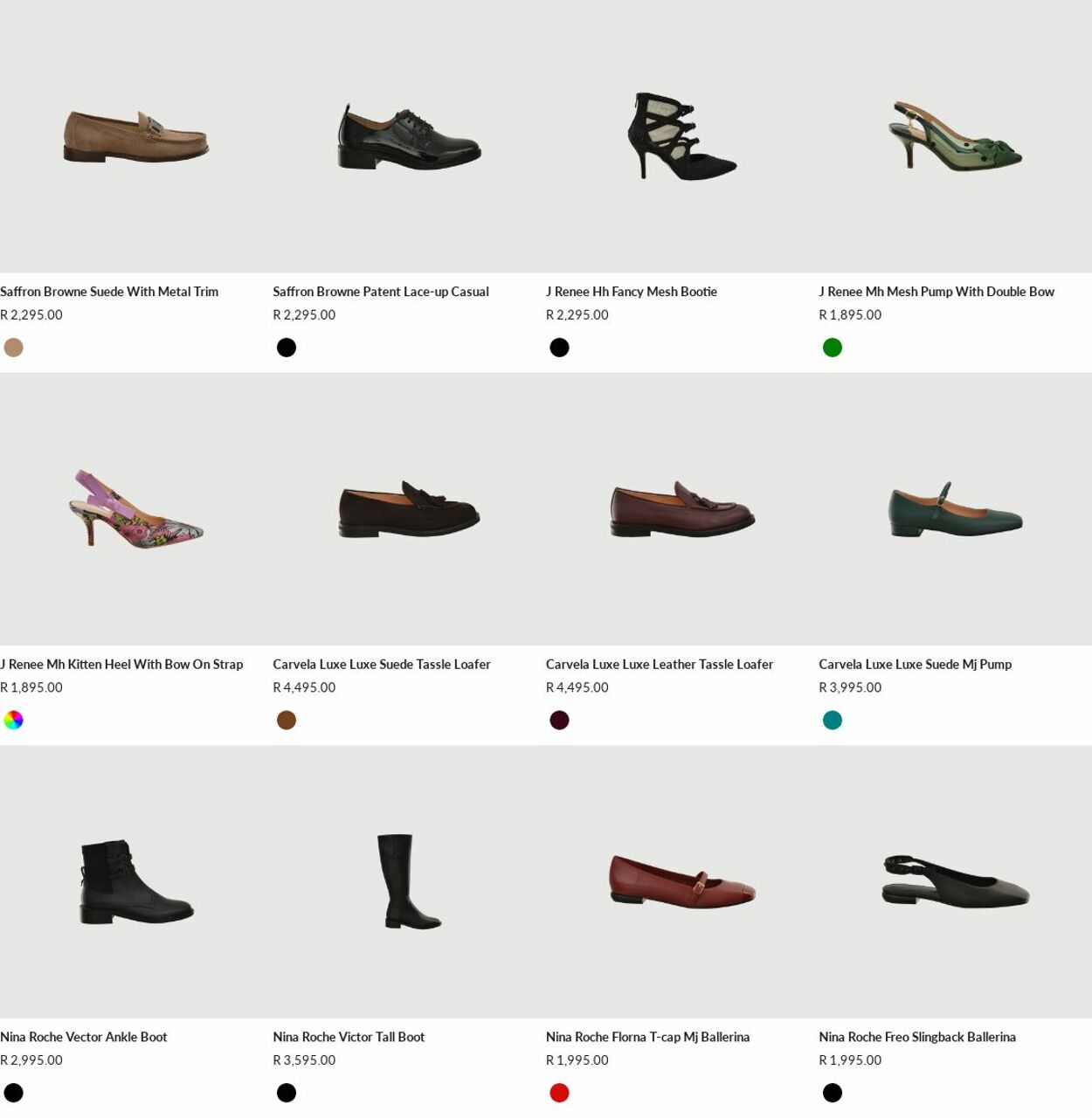
Task: Click R 1,895.00 price under Kitten Heel With Bow
Action: [x=31, y=687]
